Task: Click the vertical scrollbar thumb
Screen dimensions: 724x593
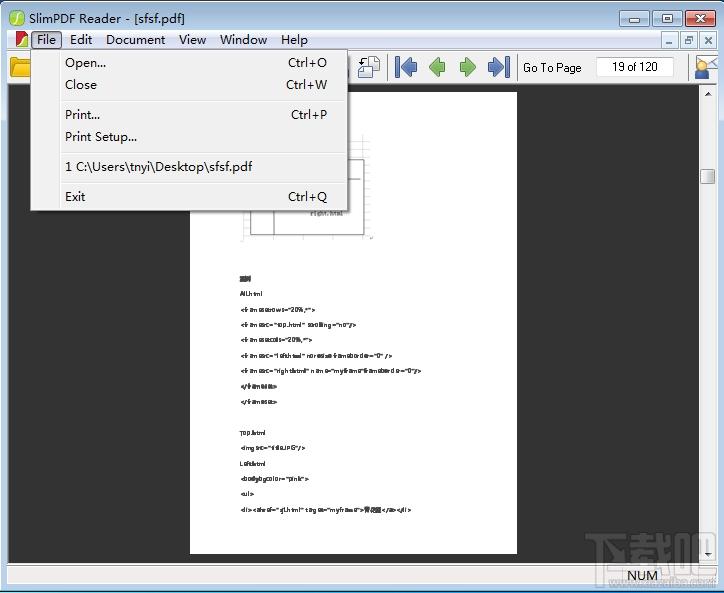Action: [x=707, y=176]
